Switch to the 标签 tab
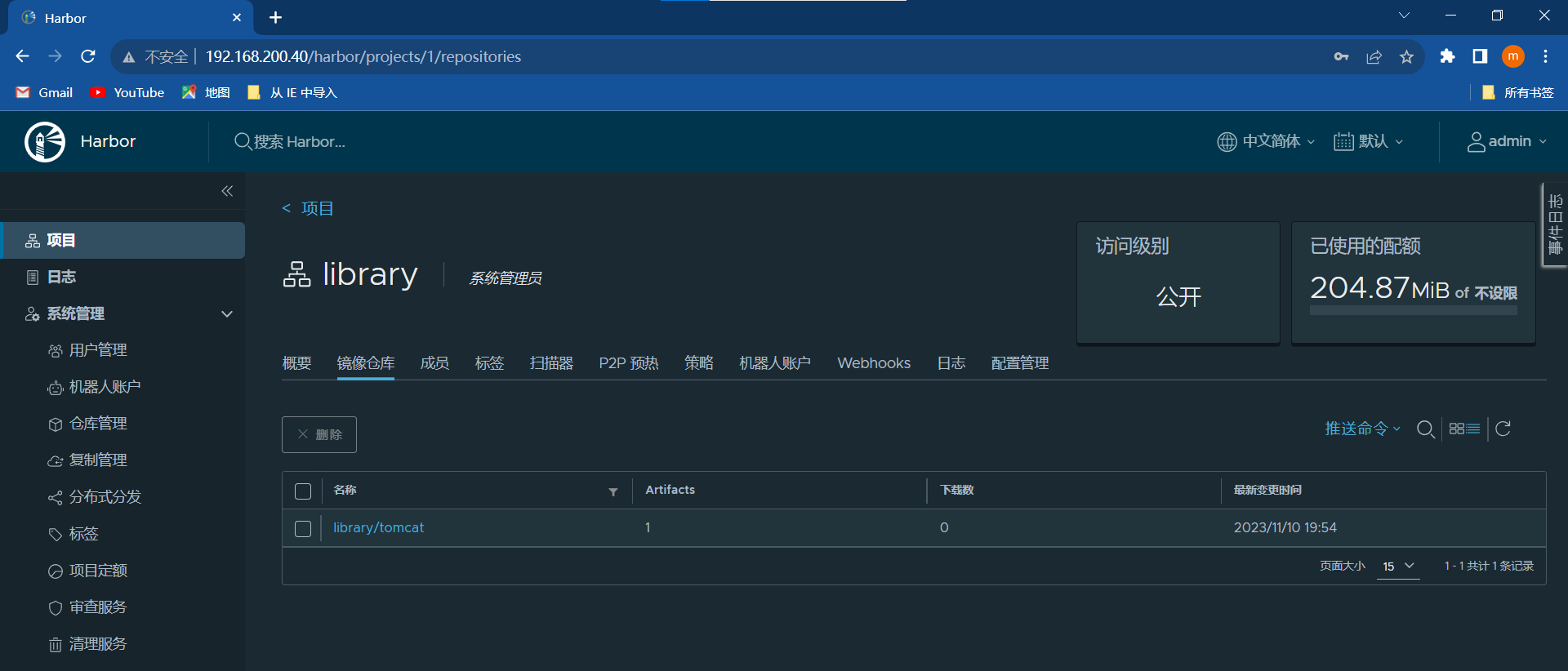 pyautogui.click(x=489, y=363)
